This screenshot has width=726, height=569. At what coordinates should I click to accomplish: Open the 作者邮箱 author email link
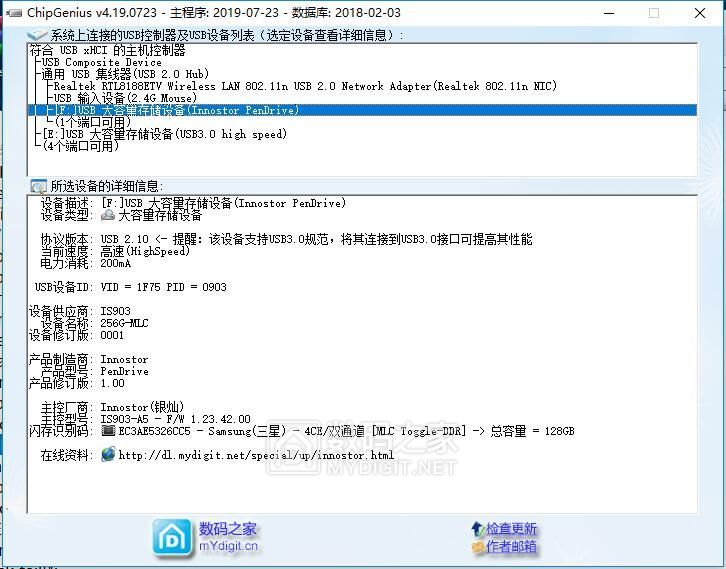point(512,547)
